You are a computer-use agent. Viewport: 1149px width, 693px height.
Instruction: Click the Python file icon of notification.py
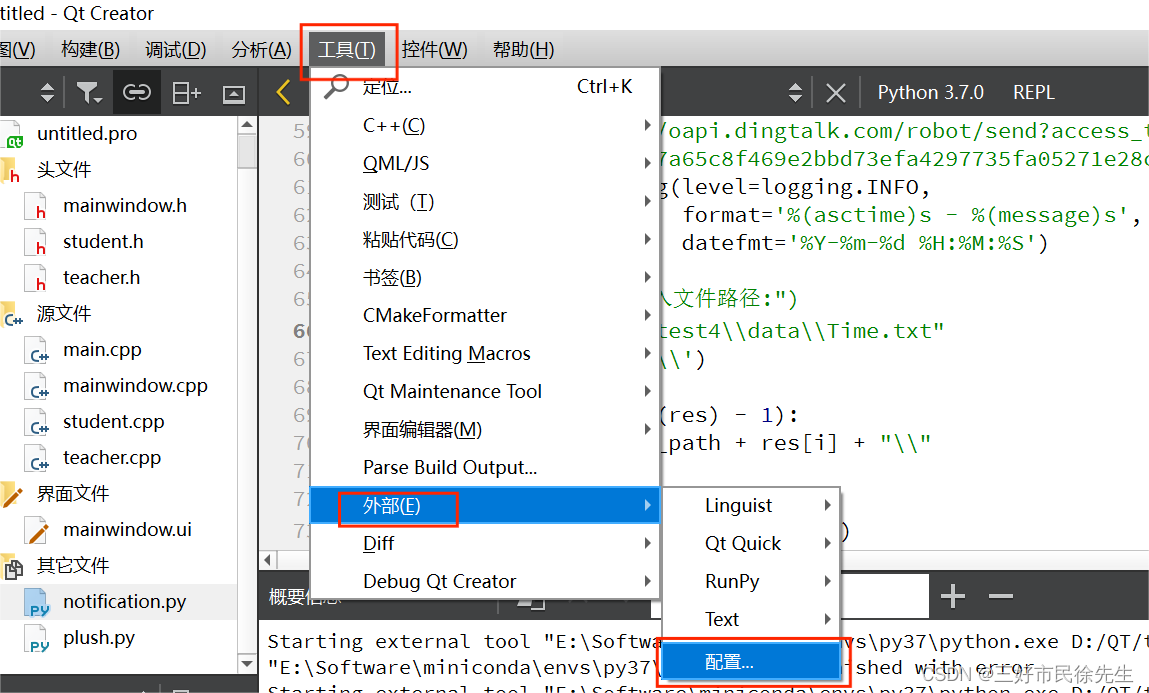[x=37, y=603]
